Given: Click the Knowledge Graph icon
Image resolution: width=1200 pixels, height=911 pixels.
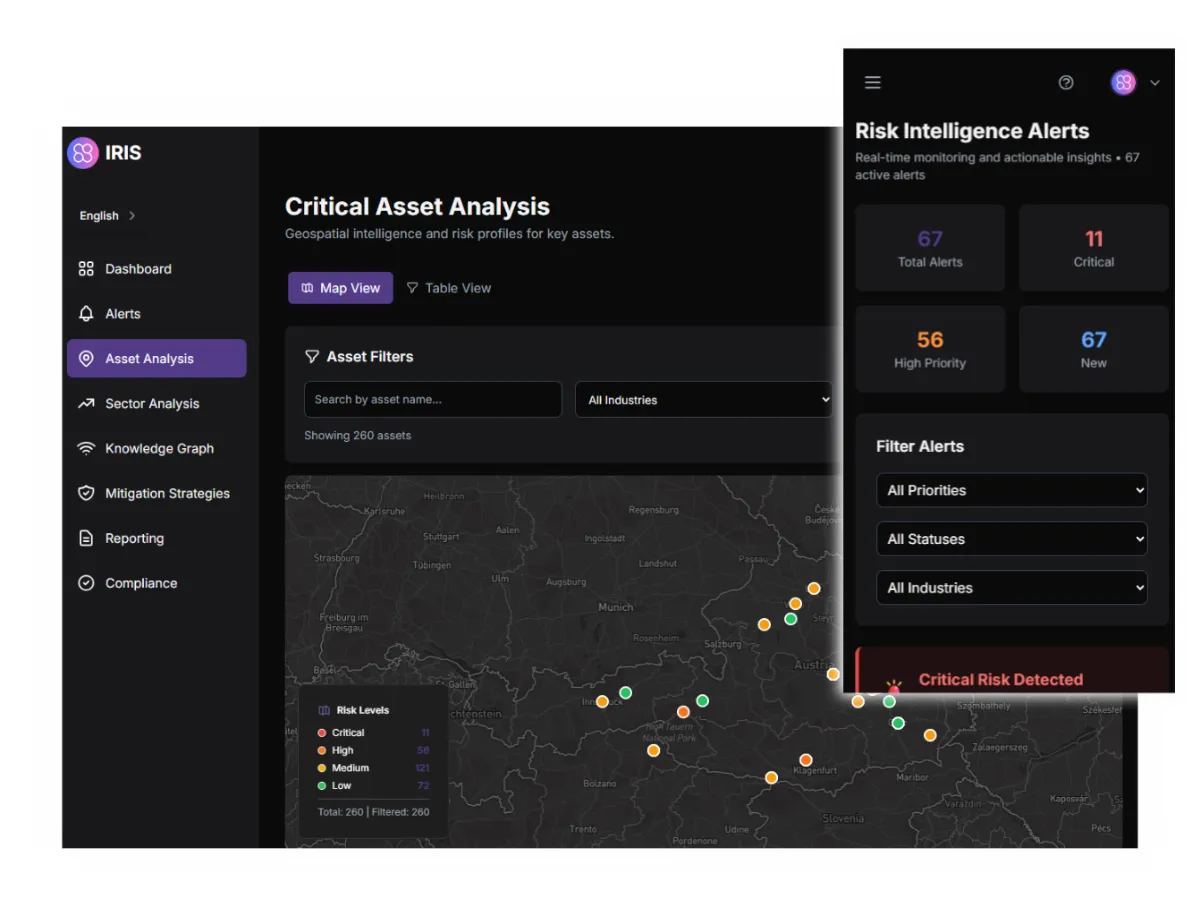Looking at the screenshot, I should tap(86, 448).
